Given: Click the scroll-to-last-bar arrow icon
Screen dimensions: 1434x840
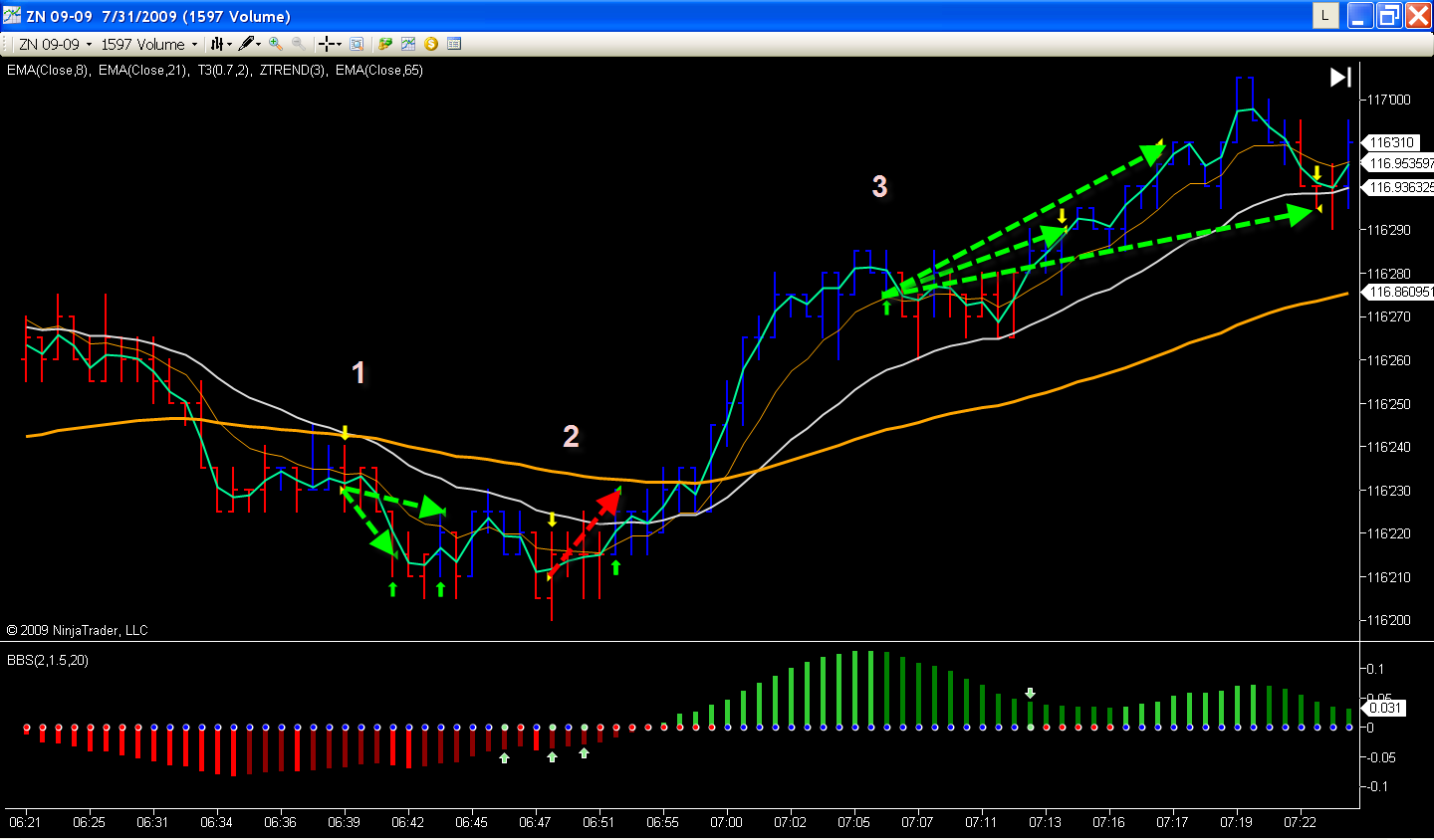Looking at the screenshot, I should [1341, 77].
